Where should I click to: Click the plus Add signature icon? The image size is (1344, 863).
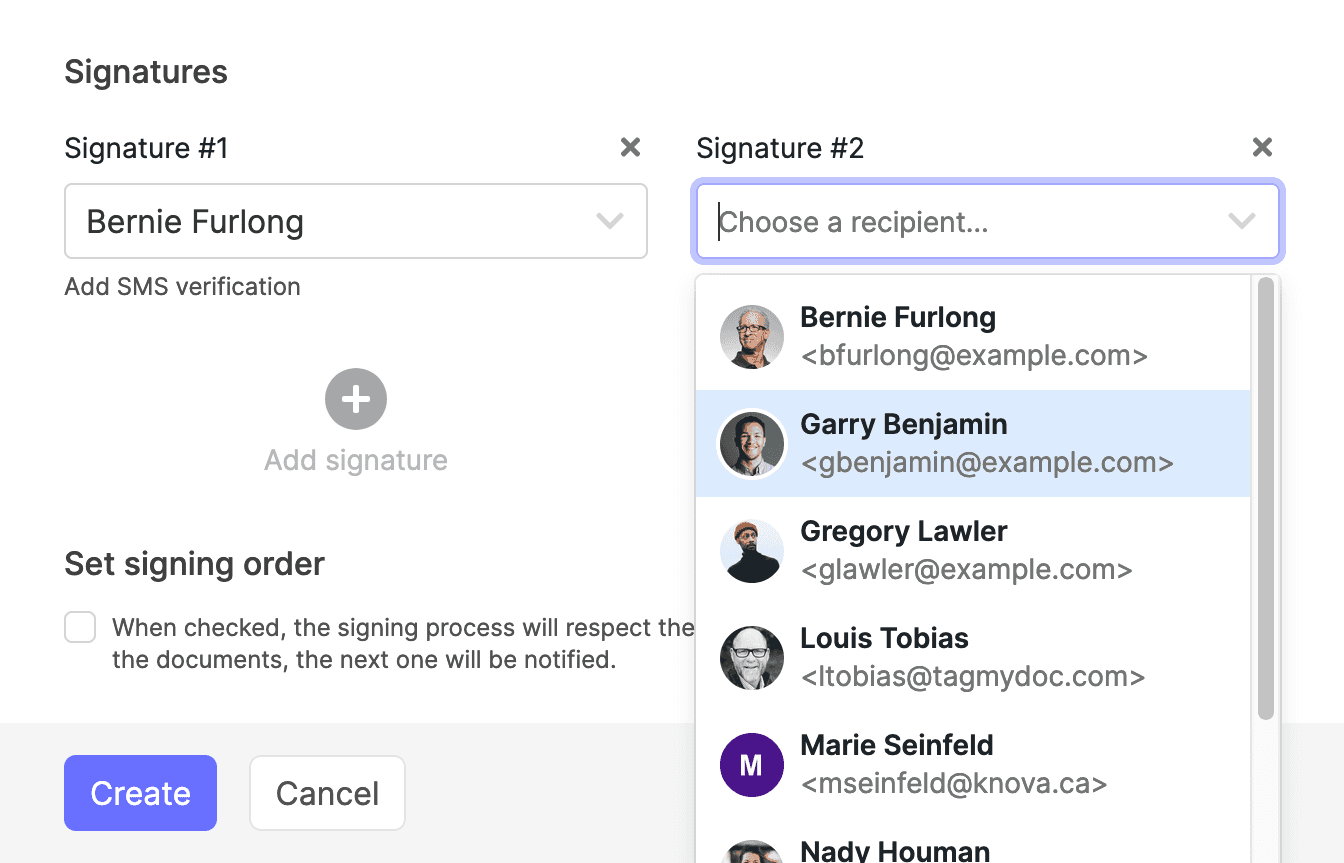tap(356, 399)
